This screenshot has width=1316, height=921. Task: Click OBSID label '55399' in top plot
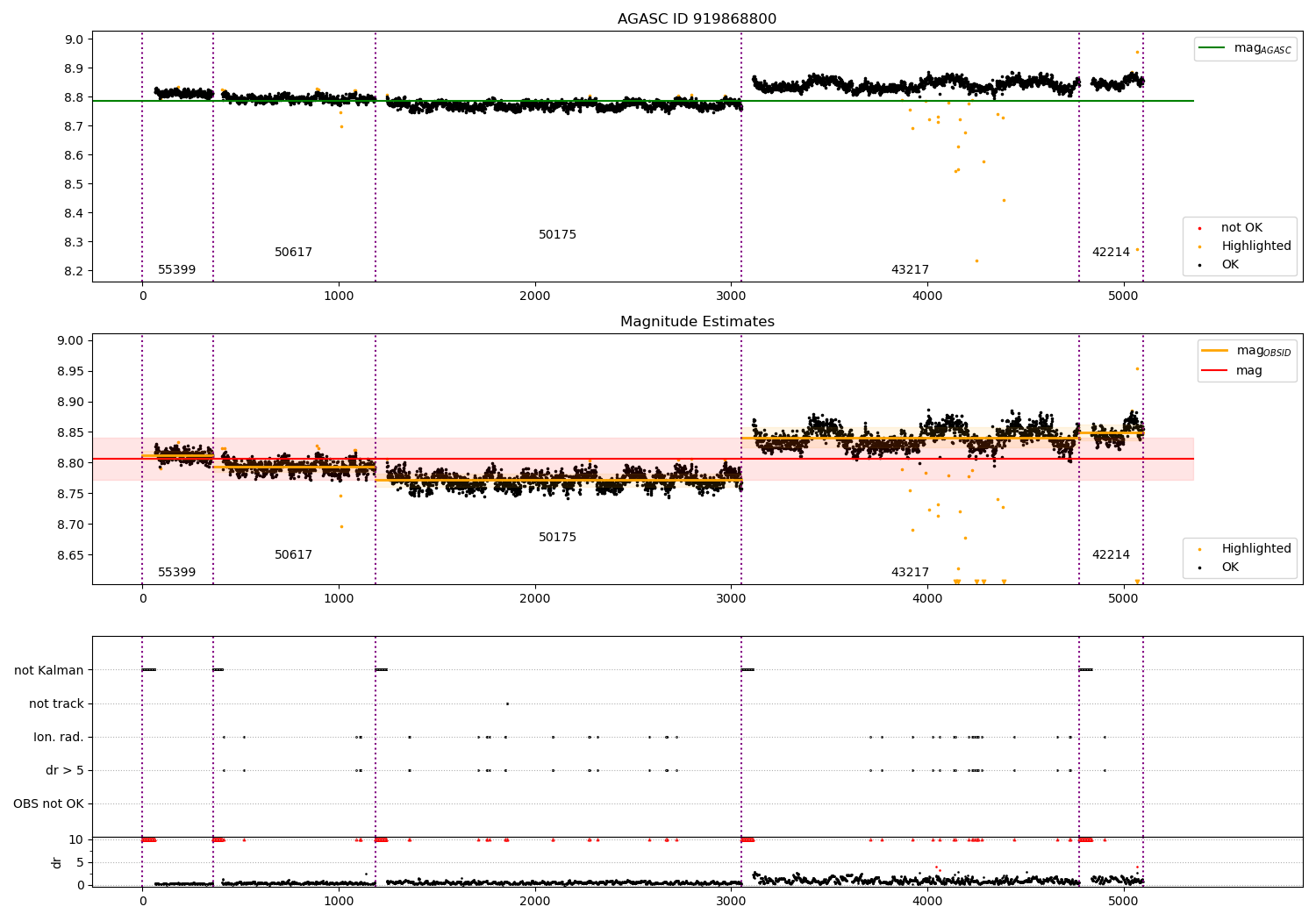tap(176, 270)
